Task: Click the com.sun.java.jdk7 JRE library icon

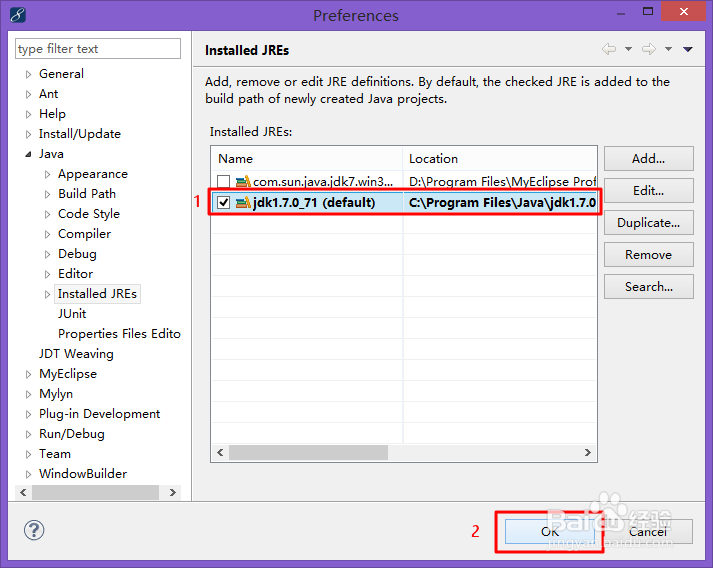Action: 243,181
